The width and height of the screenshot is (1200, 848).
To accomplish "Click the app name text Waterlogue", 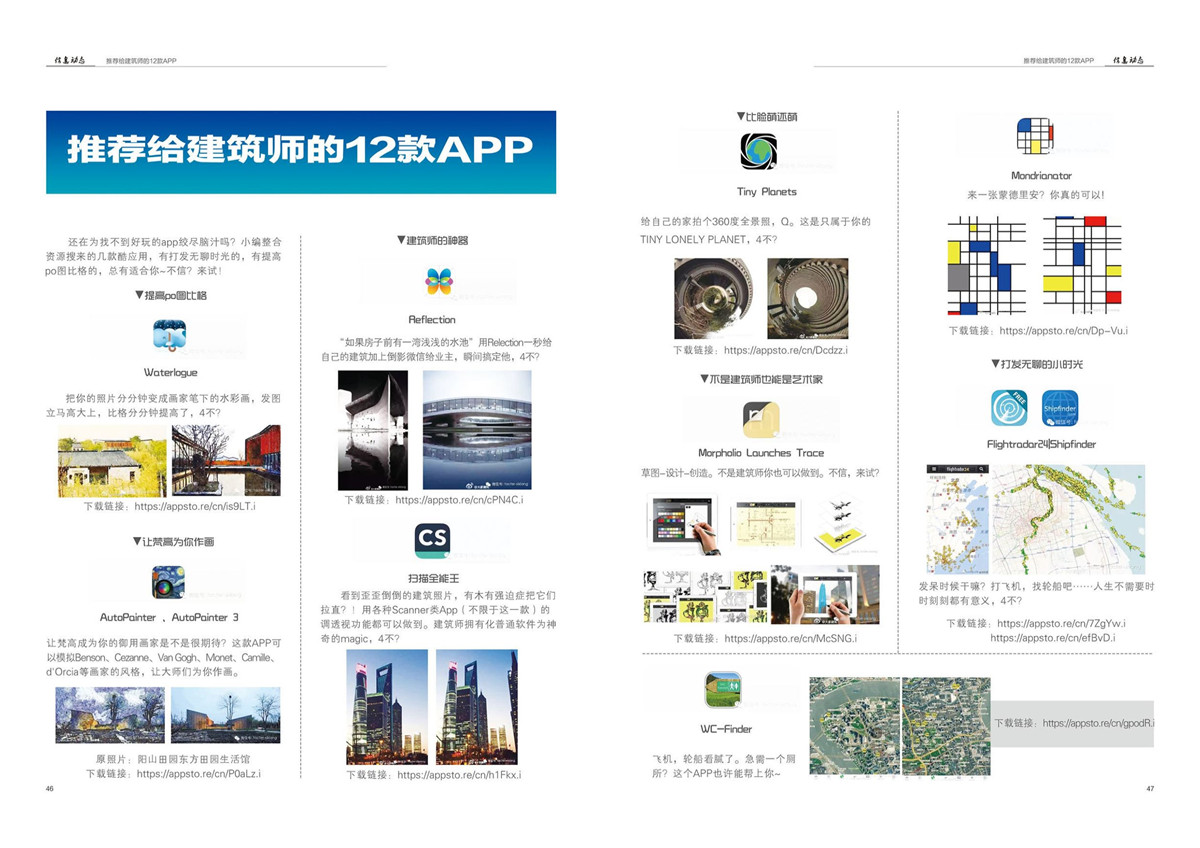I will coord(170,373).
